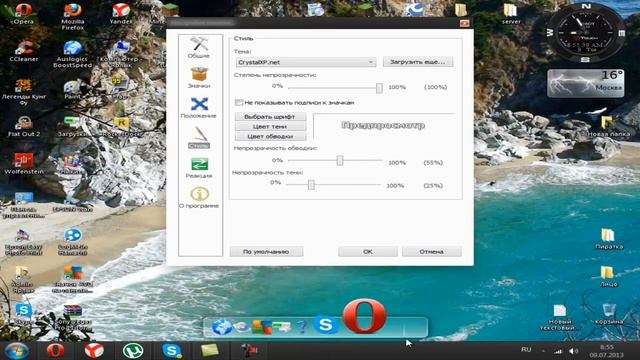Image resolution: width=640 pixels, height=360 pixels.
Task: Open the О программе info section
Action: tap(199, 198)
